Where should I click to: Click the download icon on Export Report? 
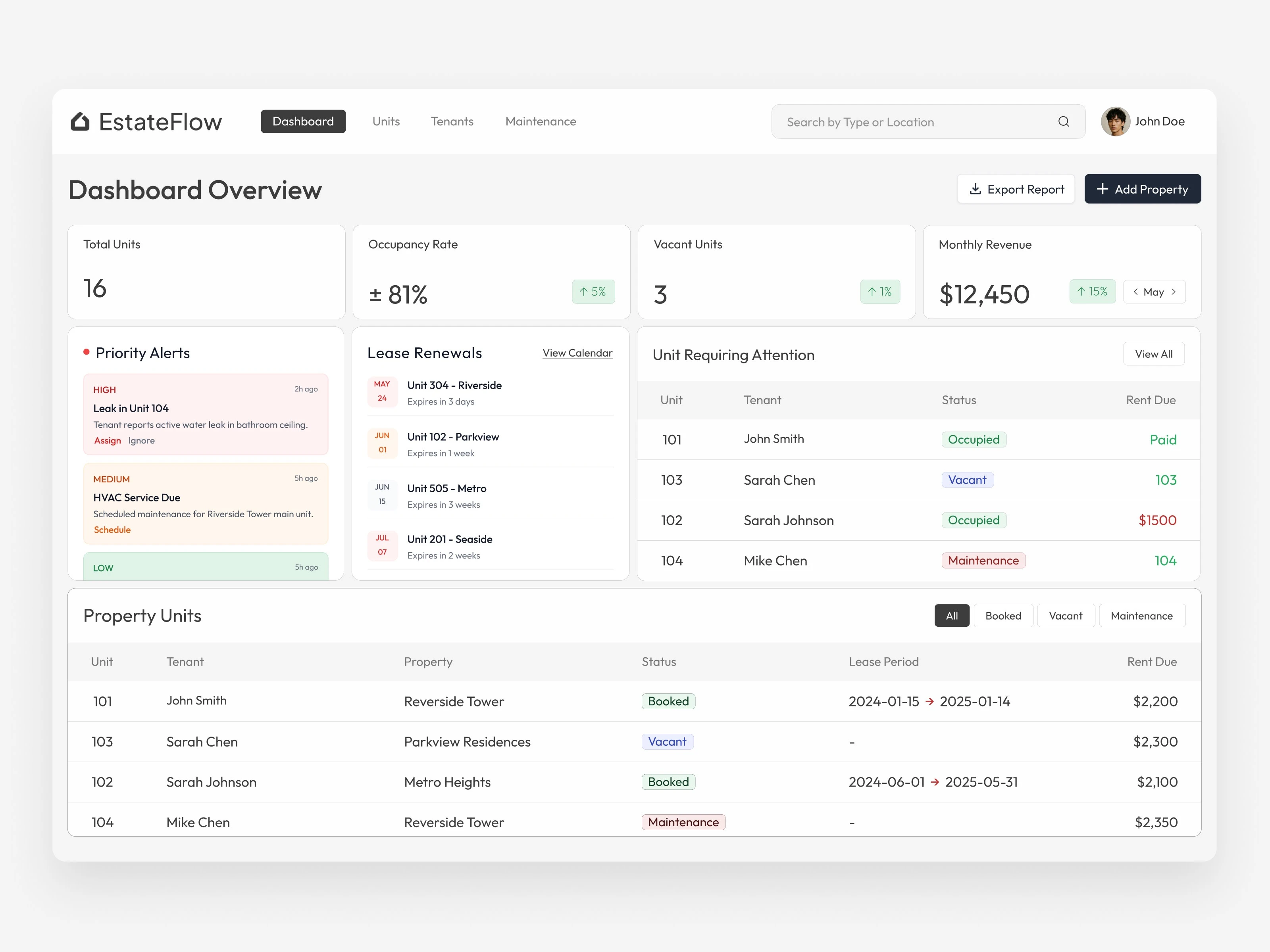pos(975,189)
